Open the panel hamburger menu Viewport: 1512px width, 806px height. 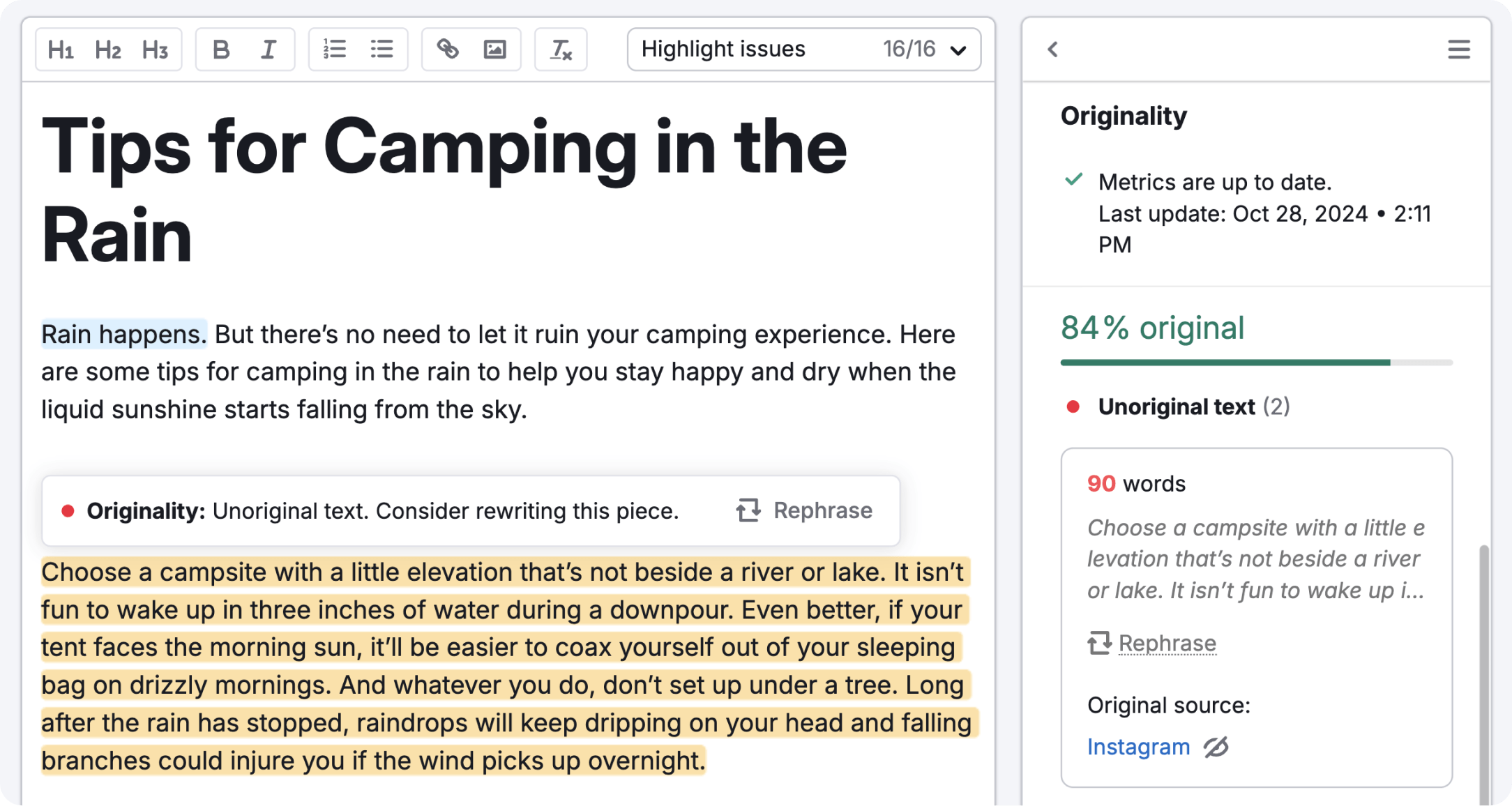coord(1459,50)
